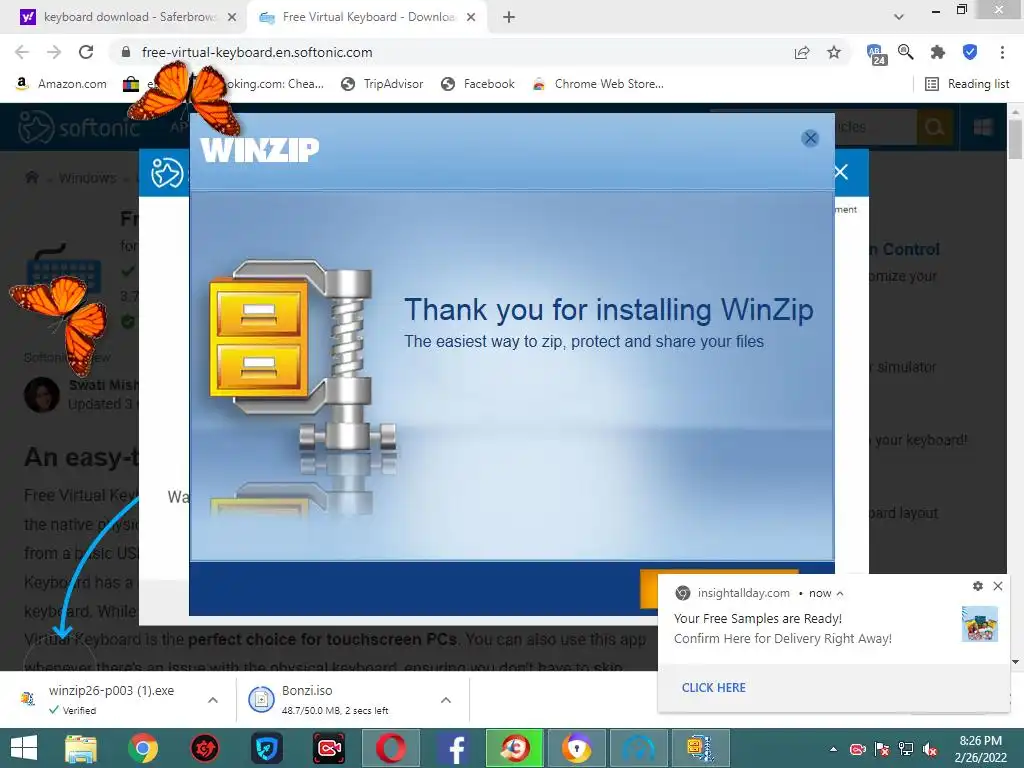Screen dimensions: 1024x768
Task: Go forward in browser history
Action: pos(54,52)
